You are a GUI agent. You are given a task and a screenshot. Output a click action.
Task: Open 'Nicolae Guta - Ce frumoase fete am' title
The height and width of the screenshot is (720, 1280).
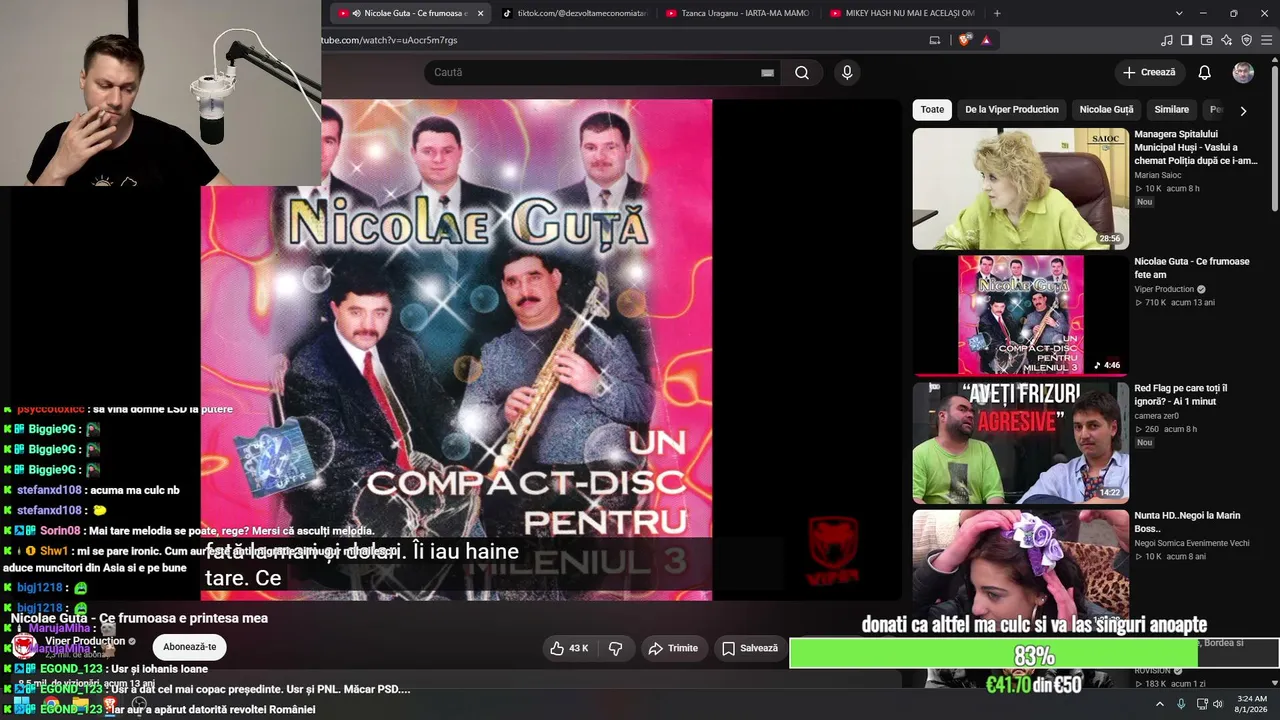coord(1192,268)
